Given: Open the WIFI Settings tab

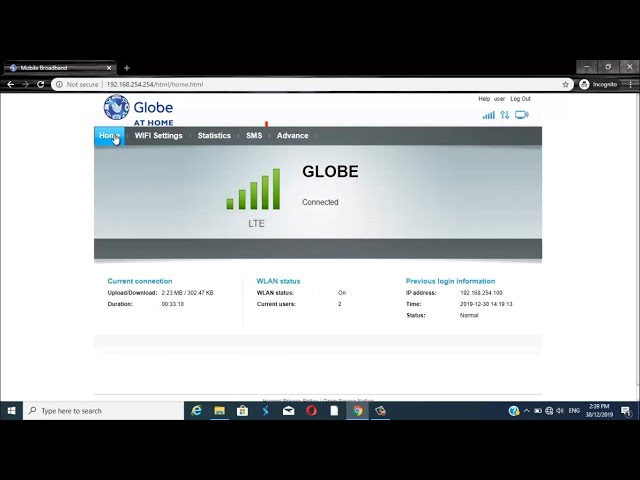Looking at the screenshot, I should point(158,136).
